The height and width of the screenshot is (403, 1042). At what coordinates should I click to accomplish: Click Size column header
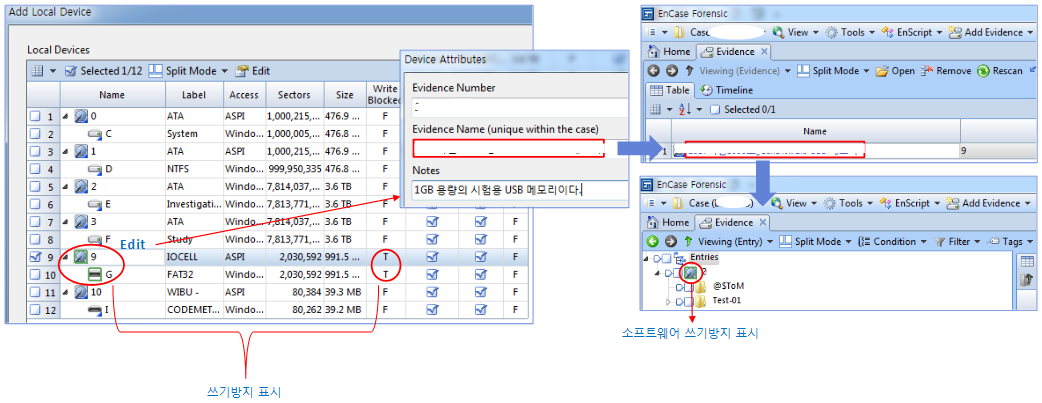345,95
